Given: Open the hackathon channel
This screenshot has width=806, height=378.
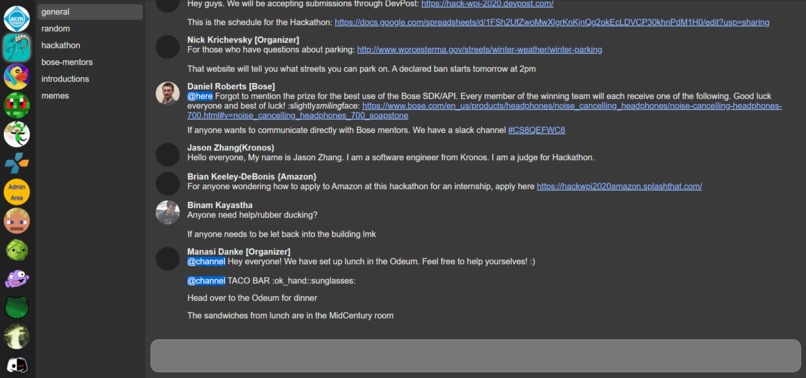Looking at the screenshot, I should 90,45.
